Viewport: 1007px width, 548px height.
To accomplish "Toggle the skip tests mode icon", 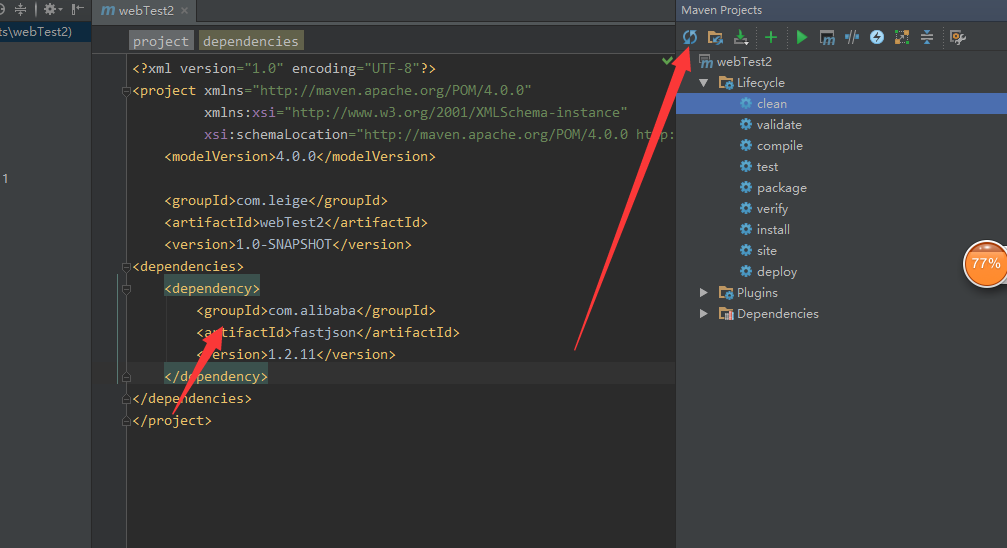I will point(852,37).
